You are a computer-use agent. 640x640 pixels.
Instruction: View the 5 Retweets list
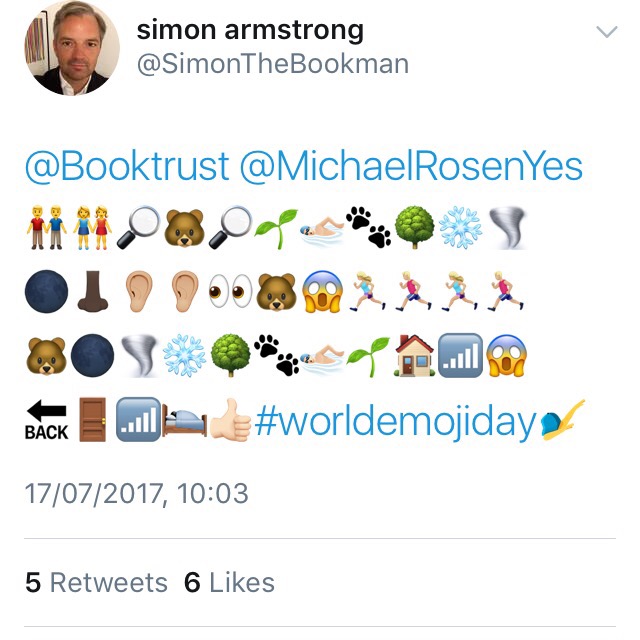point(96,582)
